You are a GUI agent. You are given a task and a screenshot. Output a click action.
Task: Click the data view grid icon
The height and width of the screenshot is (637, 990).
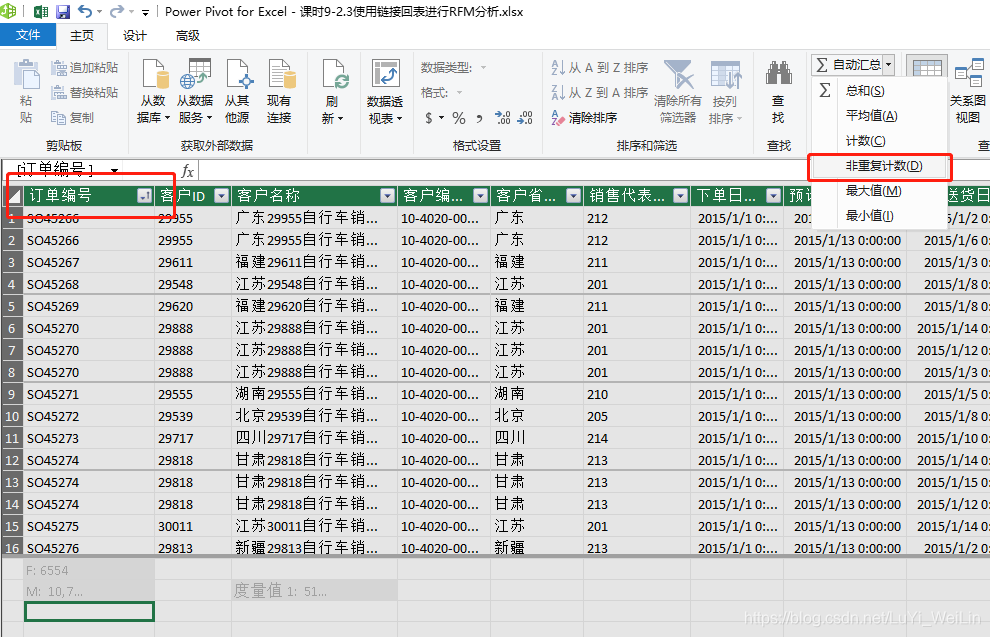click(x=926, y=68)
